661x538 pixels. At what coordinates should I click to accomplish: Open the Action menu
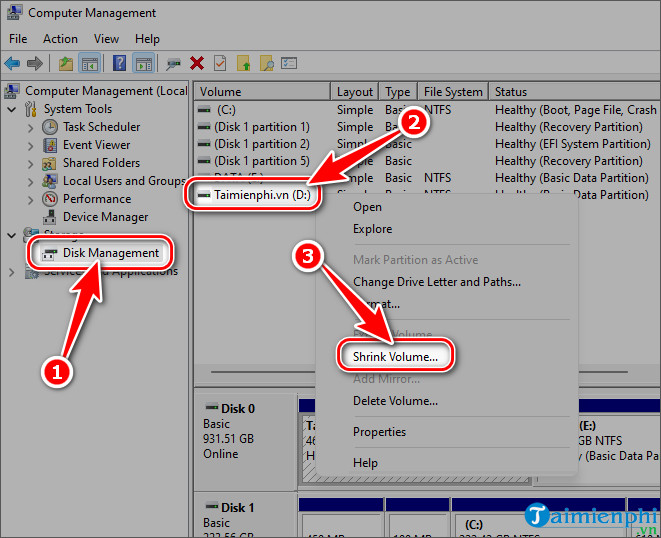(x=60, y=39)
